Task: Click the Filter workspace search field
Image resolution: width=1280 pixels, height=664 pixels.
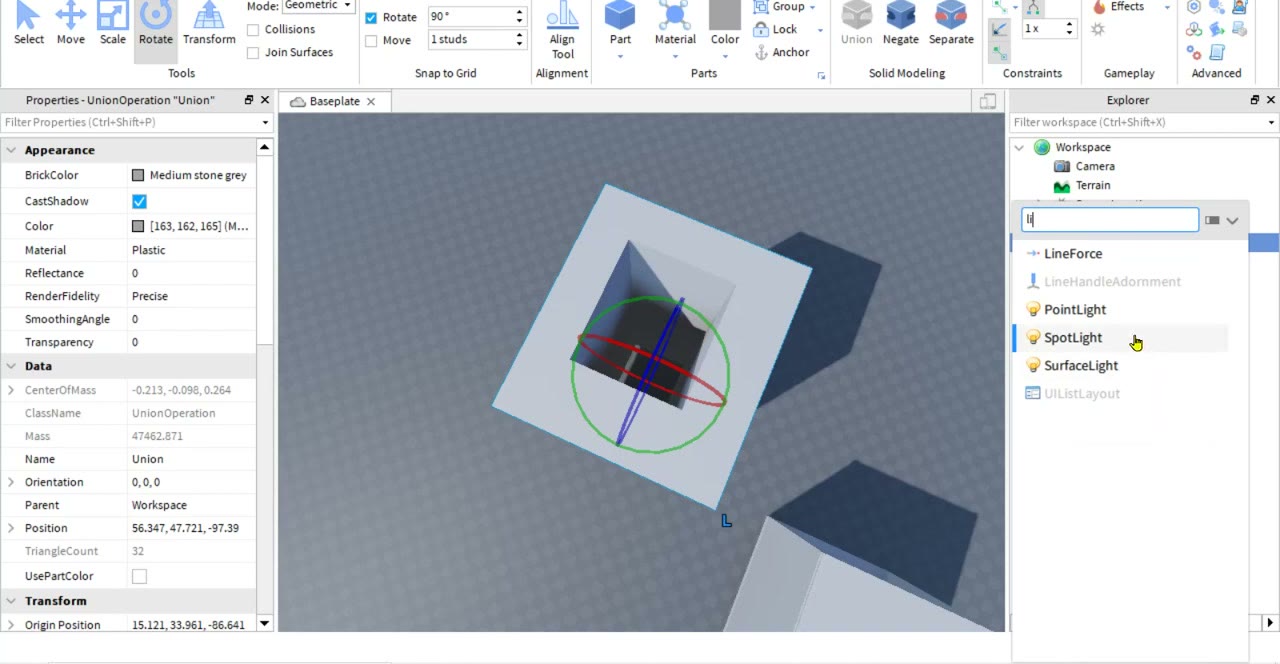Action: coord(1137,122)
